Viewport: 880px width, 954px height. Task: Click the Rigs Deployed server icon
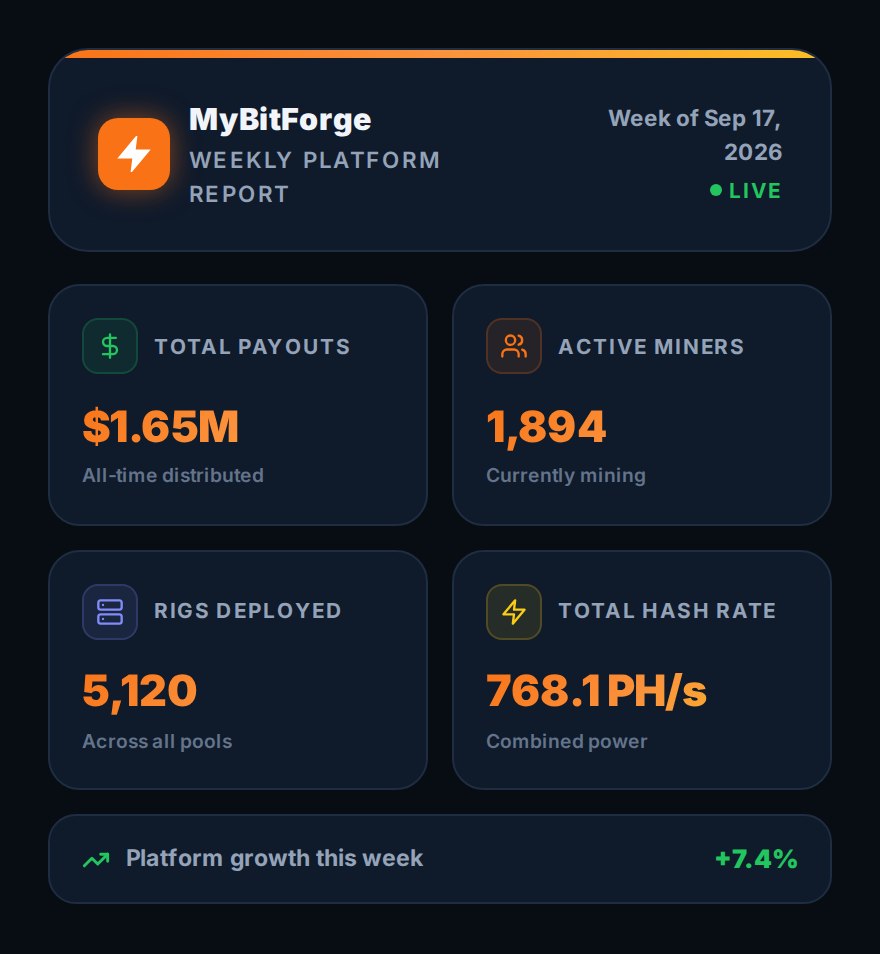point(110,611)
